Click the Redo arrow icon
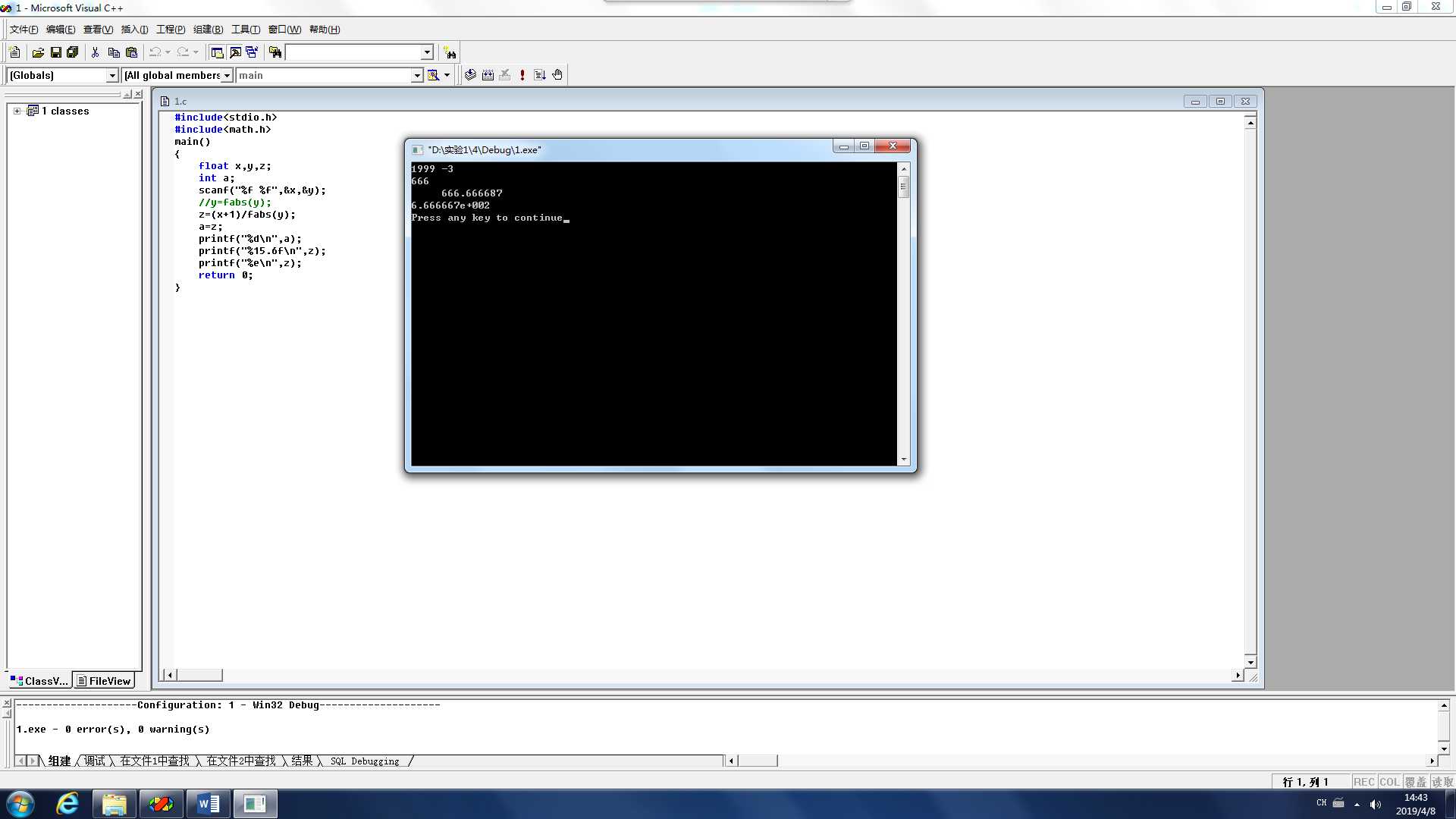 coord(183,52)
